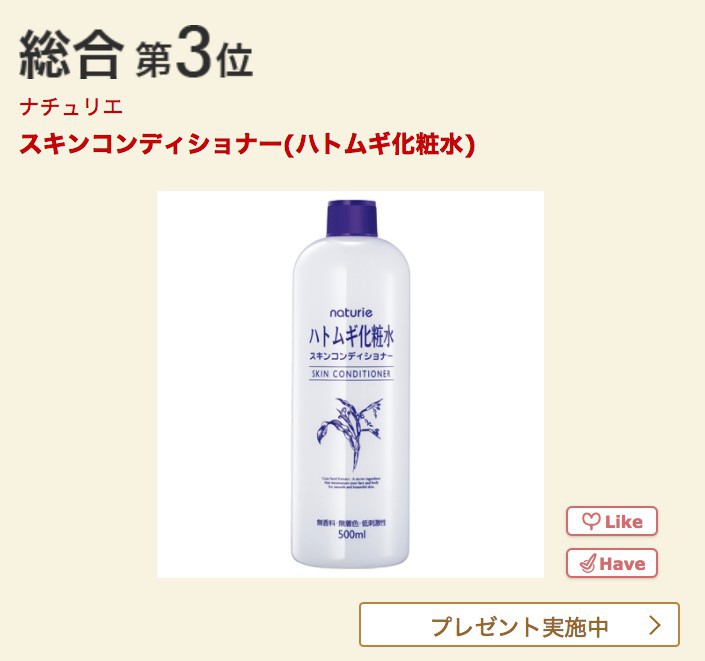Click the 無香料・無着色・低刺激性 text on the bottle
This screenshot has height=661, width=705.
coord(351,523)
